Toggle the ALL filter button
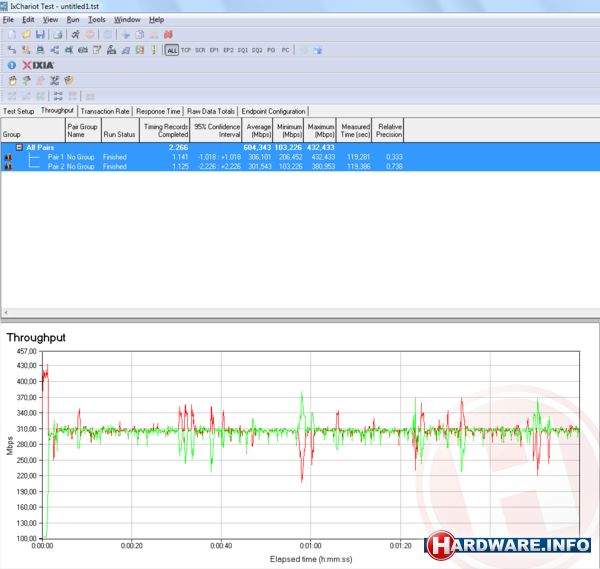Screen dimensions: 600x569 pyautogui.click(x=172, y=50)
